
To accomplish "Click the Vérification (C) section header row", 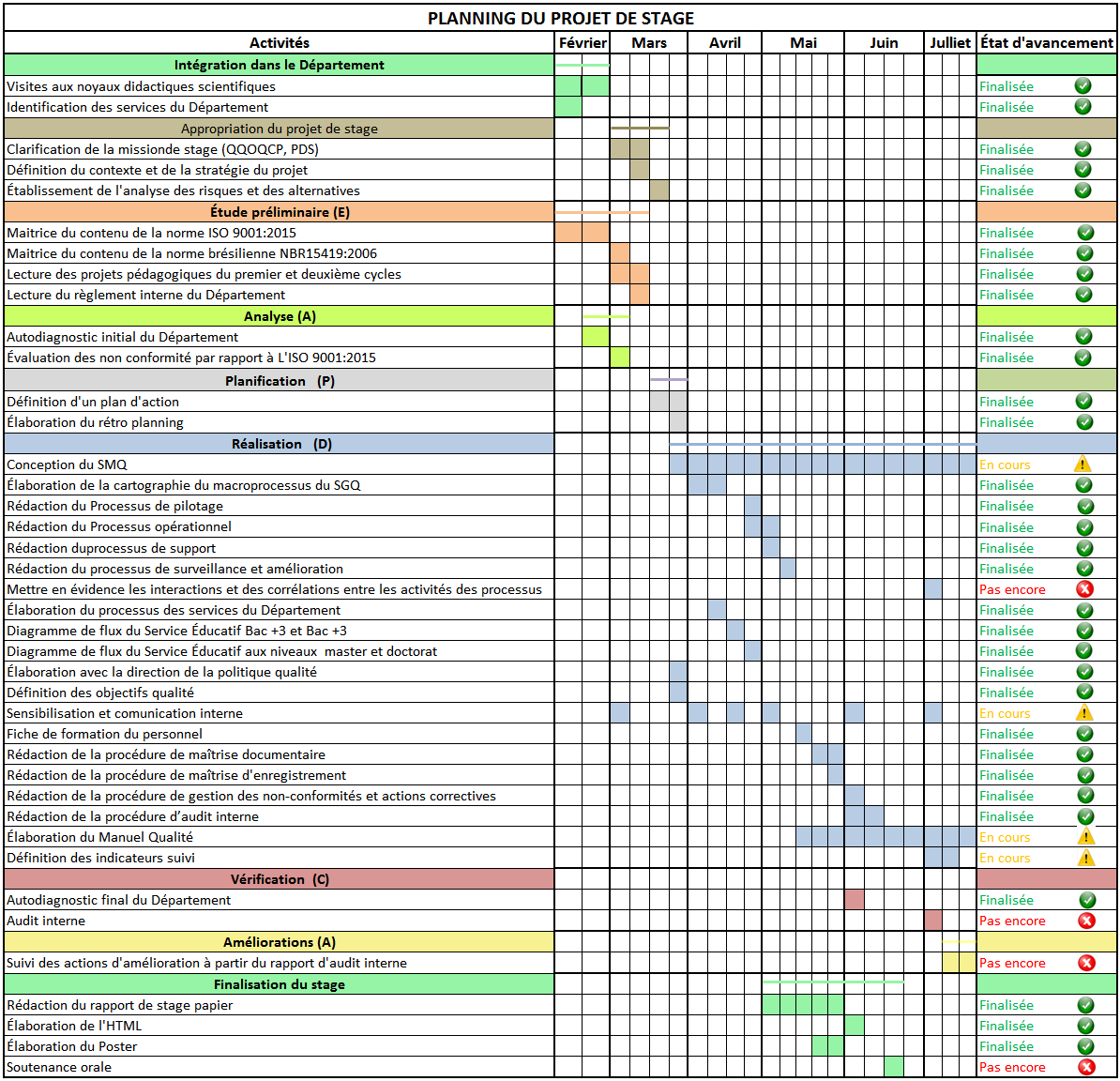I will (280, 879).
